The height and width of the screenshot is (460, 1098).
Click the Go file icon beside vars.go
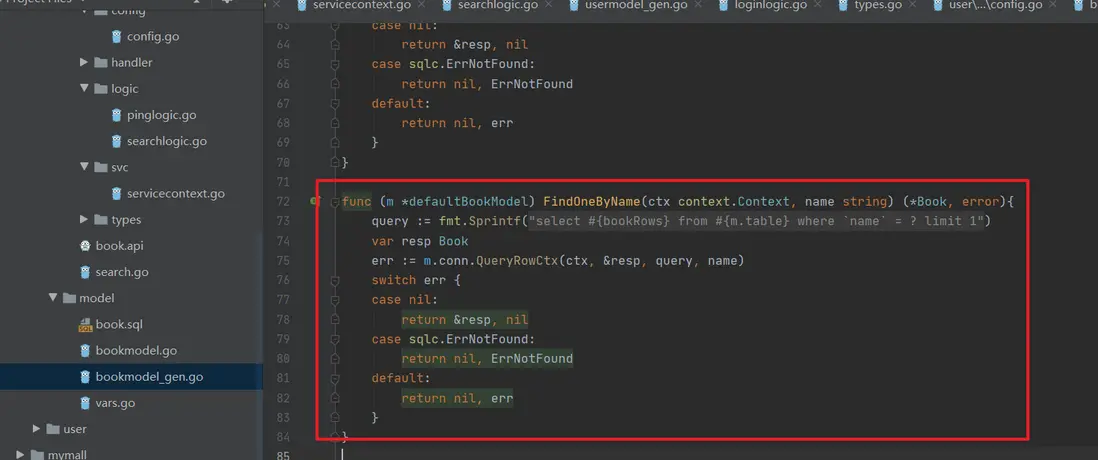[x=85, y=403]
